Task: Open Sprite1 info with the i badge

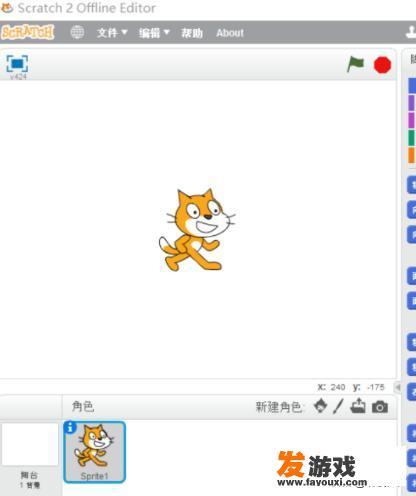Action: [70, 427]
